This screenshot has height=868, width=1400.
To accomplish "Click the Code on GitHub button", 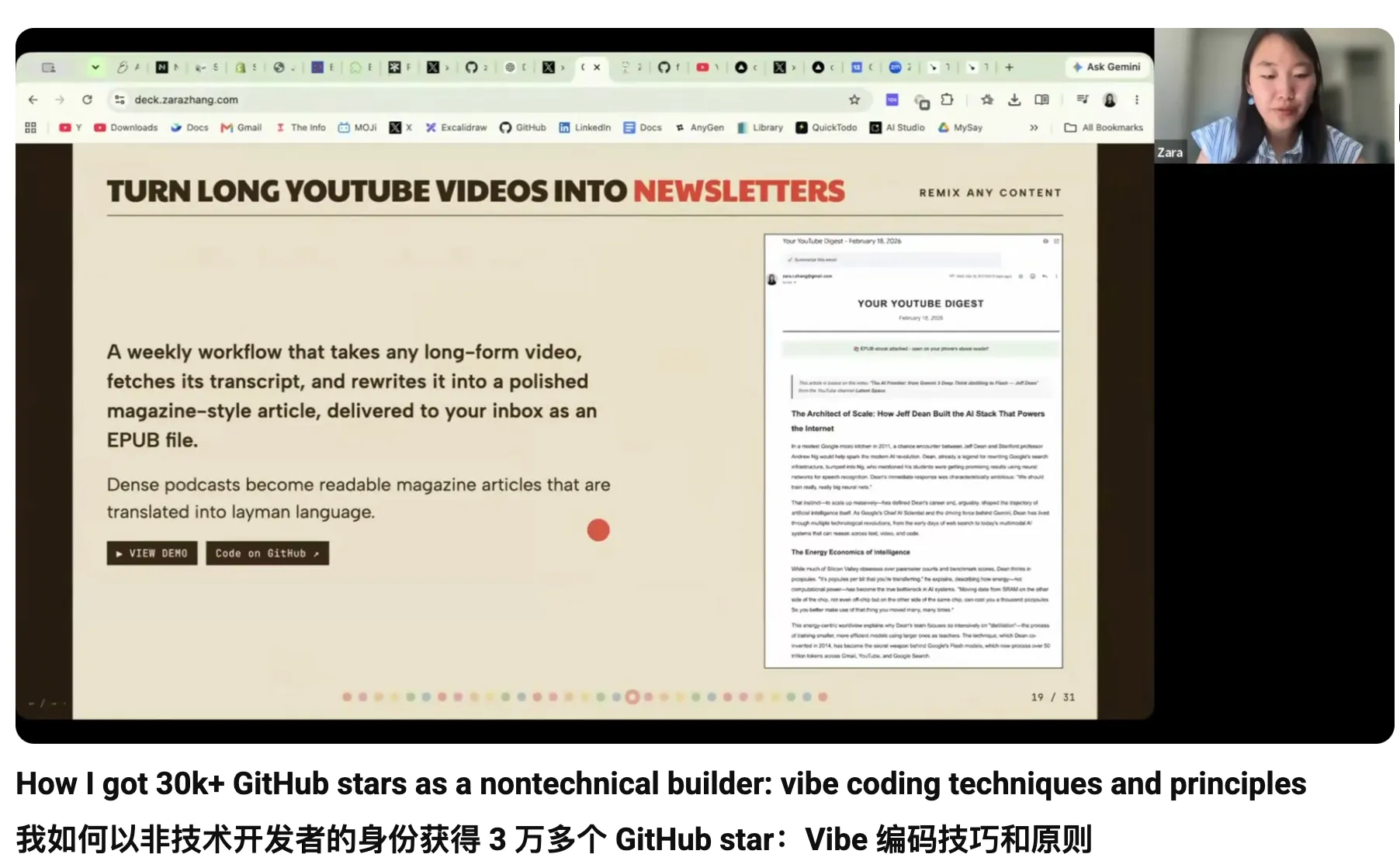I will point(268,553).
